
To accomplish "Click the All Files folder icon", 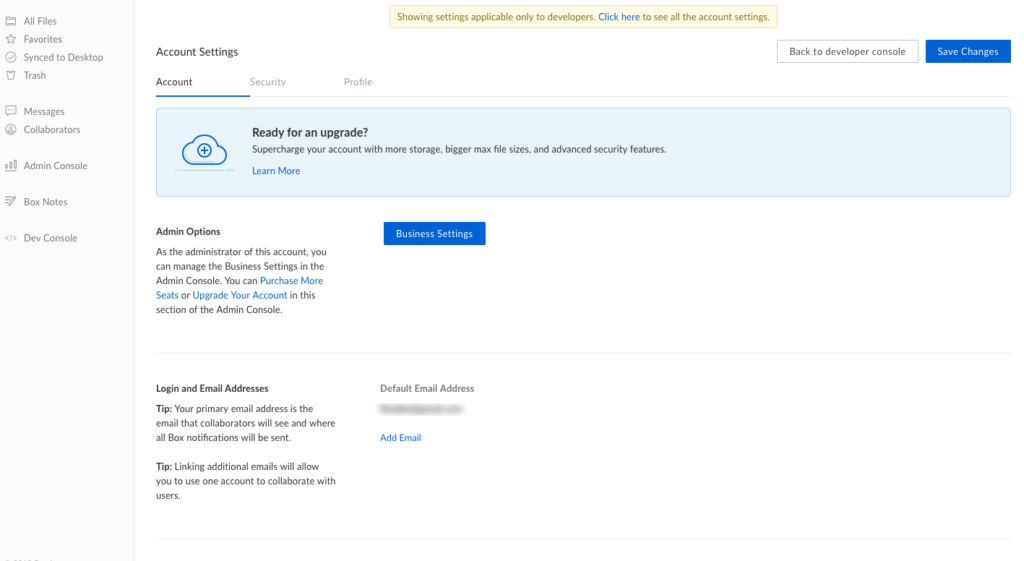I will (10, 21).
